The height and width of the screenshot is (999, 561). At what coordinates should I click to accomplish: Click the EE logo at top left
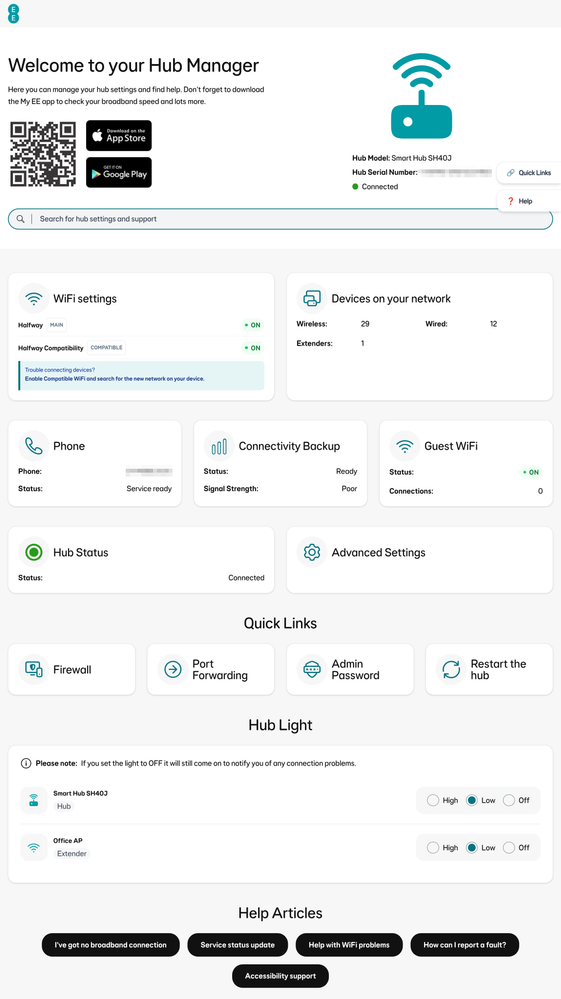(x=13, y=13)
